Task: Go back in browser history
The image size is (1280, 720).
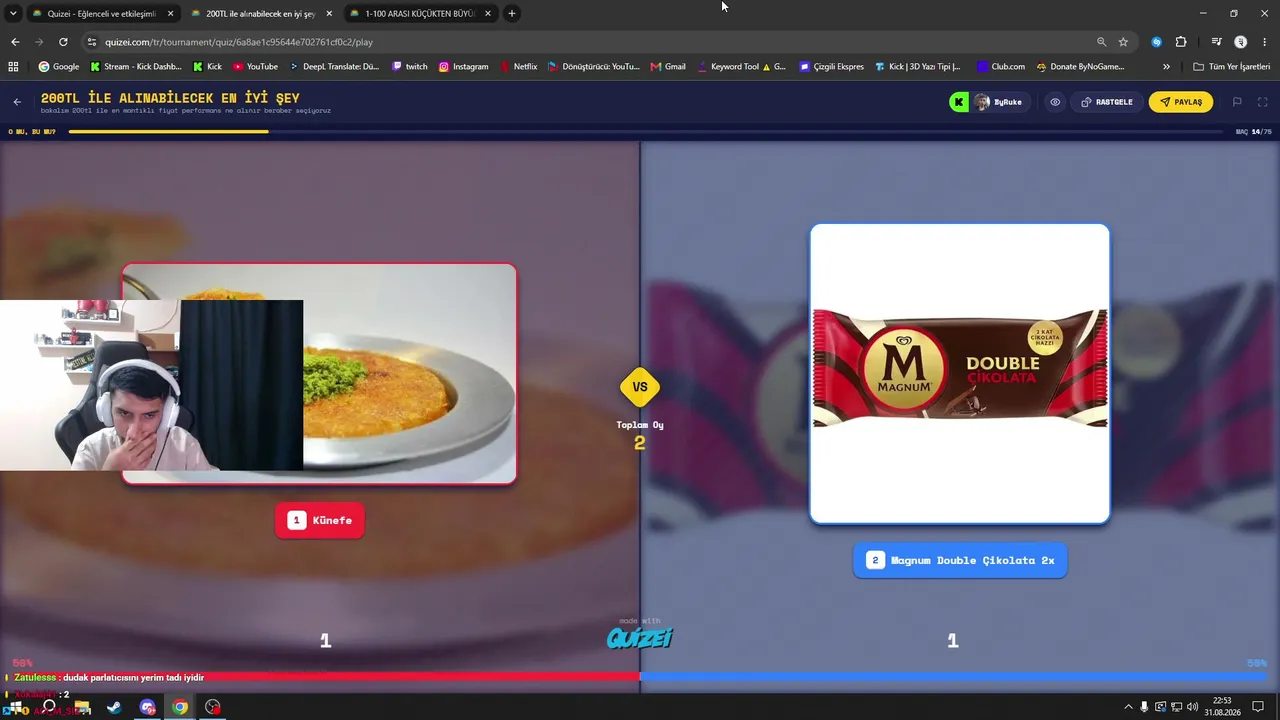Action: pos(15,42)
